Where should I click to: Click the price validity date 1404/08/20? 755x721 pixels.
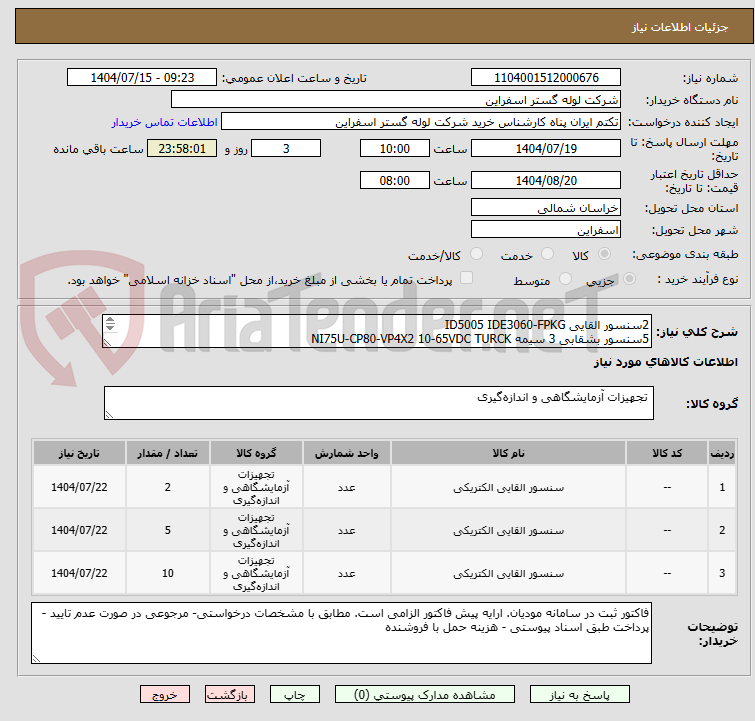[546, 180]
